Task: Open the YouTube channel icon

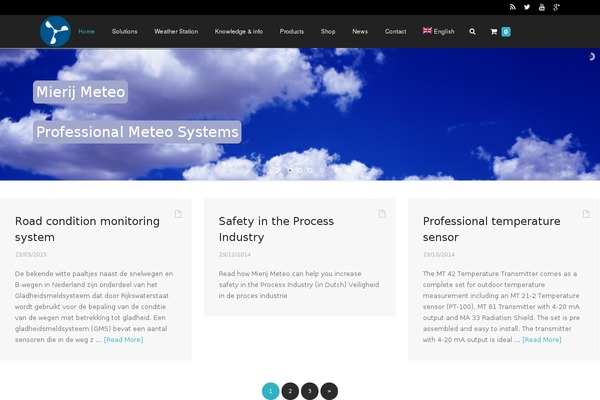Action: pyautogui.click(x=541, y=7)
